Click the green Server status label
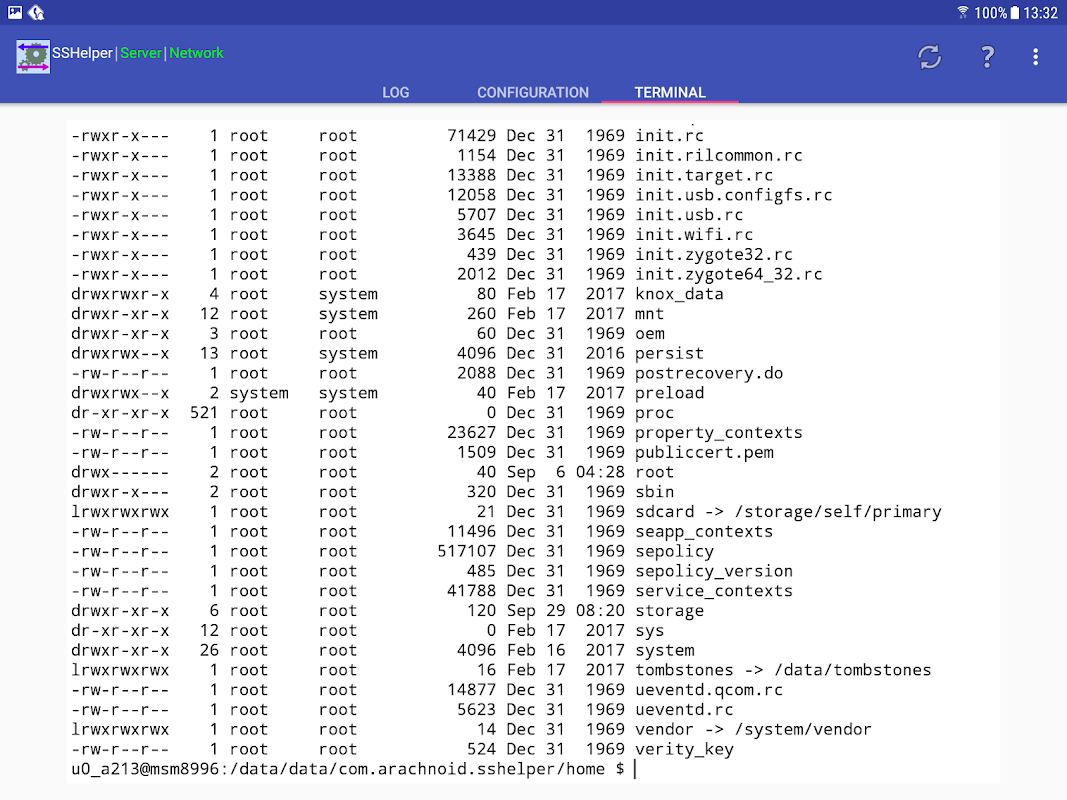This screenshot has width=1067, height=800. [141, 53]
